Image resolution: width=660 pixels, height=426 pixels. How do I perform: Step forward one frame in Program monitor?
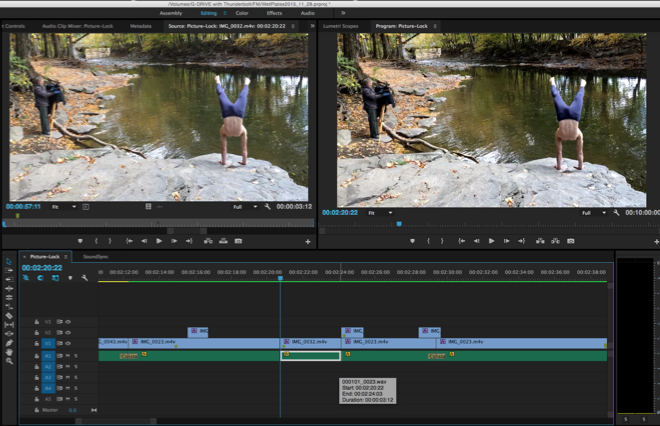[506, 241]
